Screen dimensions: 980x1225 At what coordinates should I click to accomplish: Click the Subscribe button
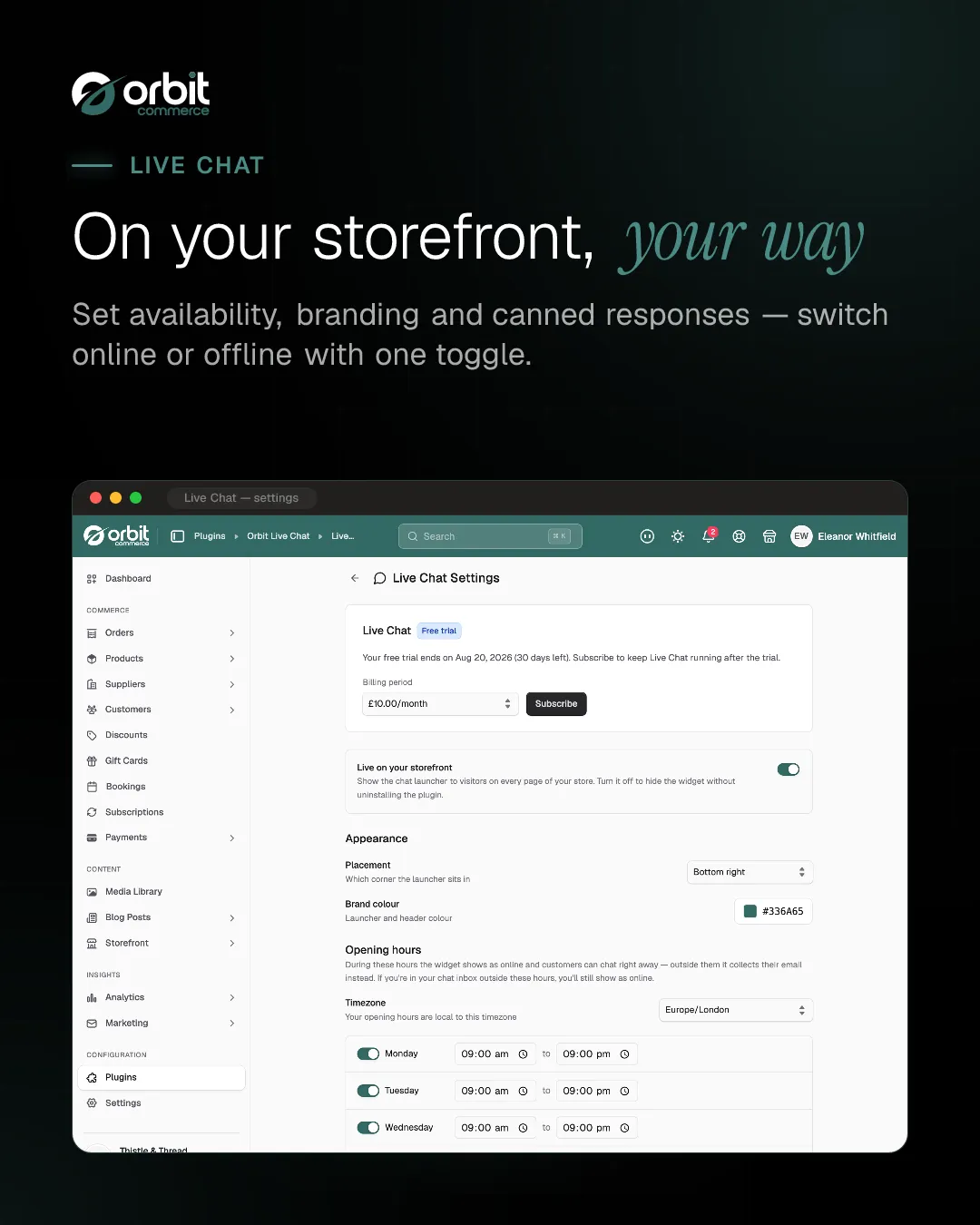(x=556, y=704)
